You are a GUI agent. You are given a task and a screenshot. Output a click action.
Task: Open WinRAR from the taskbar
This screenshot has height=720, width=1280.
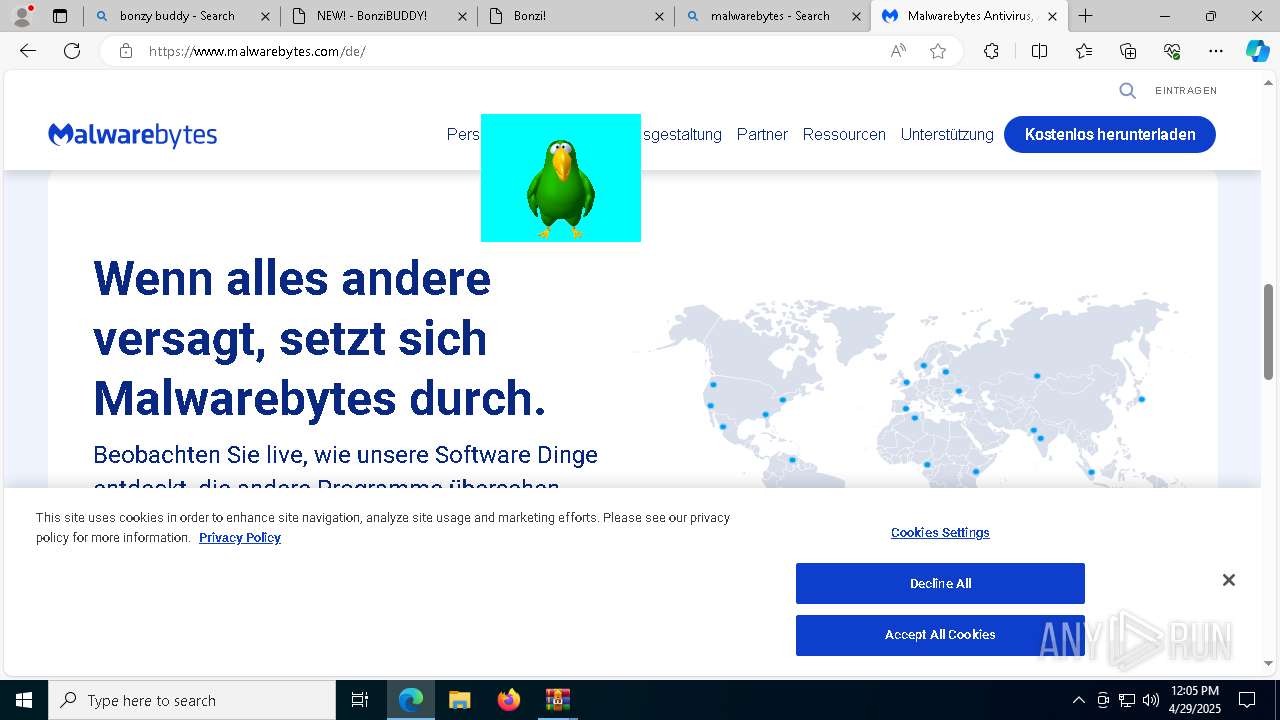coord(557,700)
